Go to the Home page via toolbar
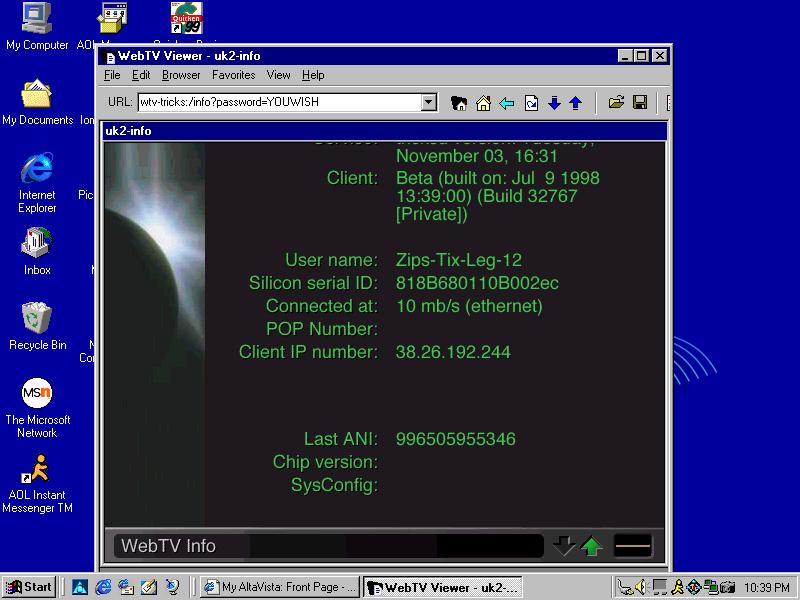Screen dimensions: 800x600 pyautogui.click(x=483, y=103)
